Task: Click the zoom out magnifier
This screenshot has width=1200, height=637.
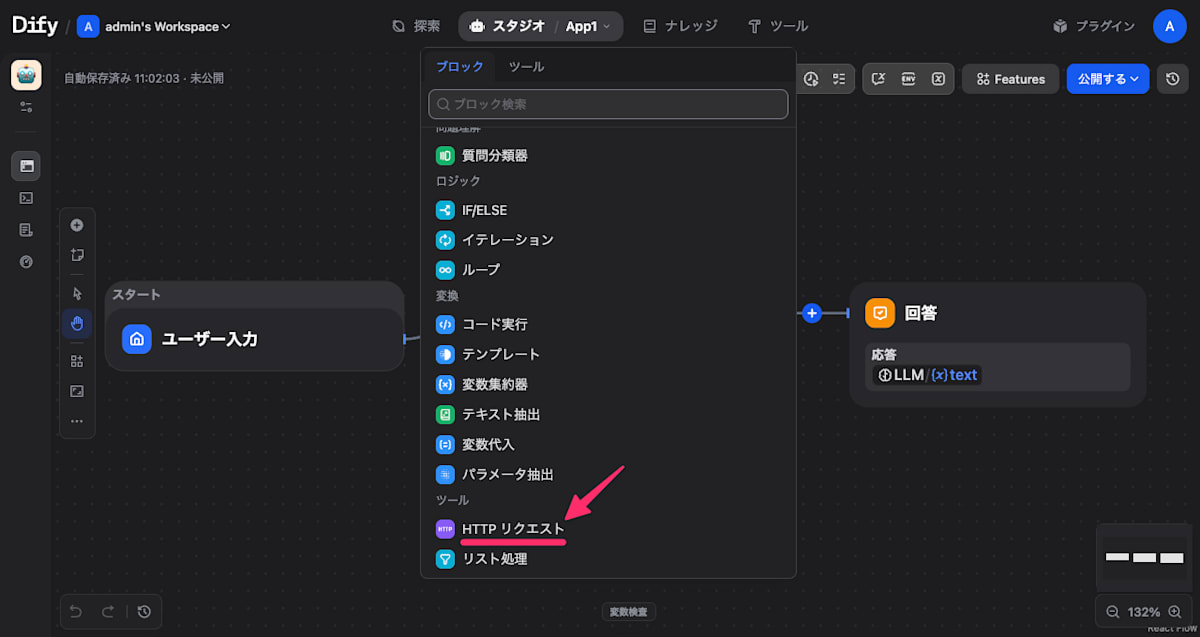Action: point(1113,611)
